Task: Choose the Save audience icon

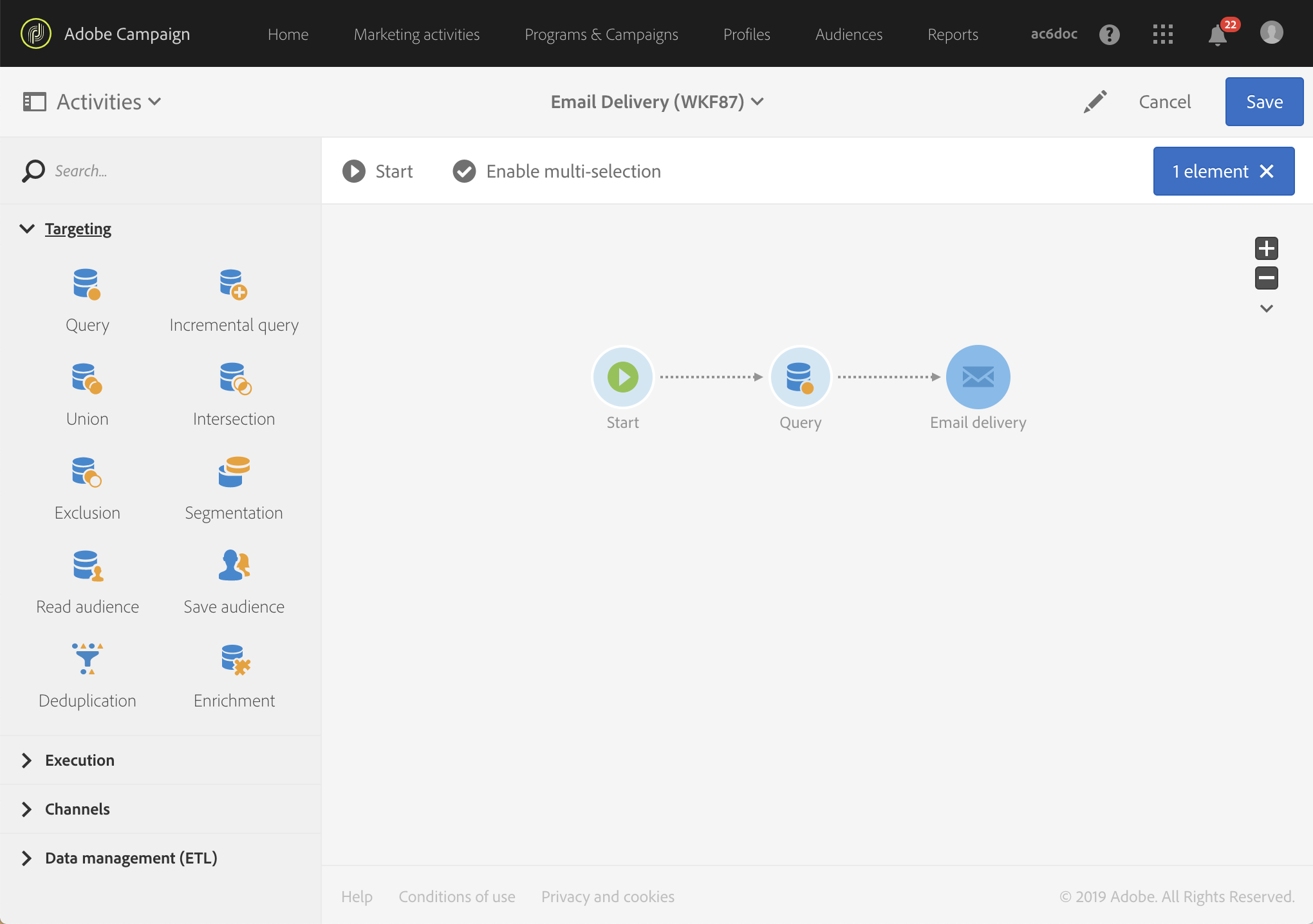Action: tap(234, 566)
